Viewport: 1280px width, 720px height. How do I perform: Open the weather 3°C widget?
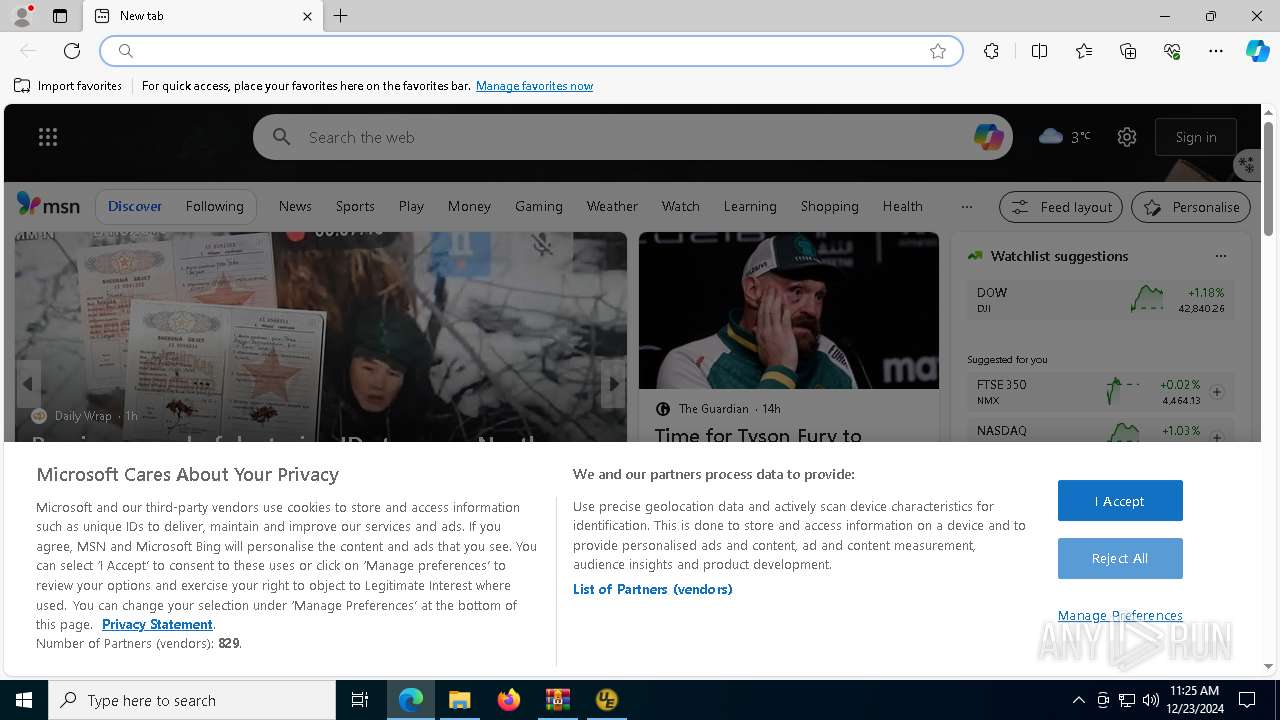click(1064, 137)
